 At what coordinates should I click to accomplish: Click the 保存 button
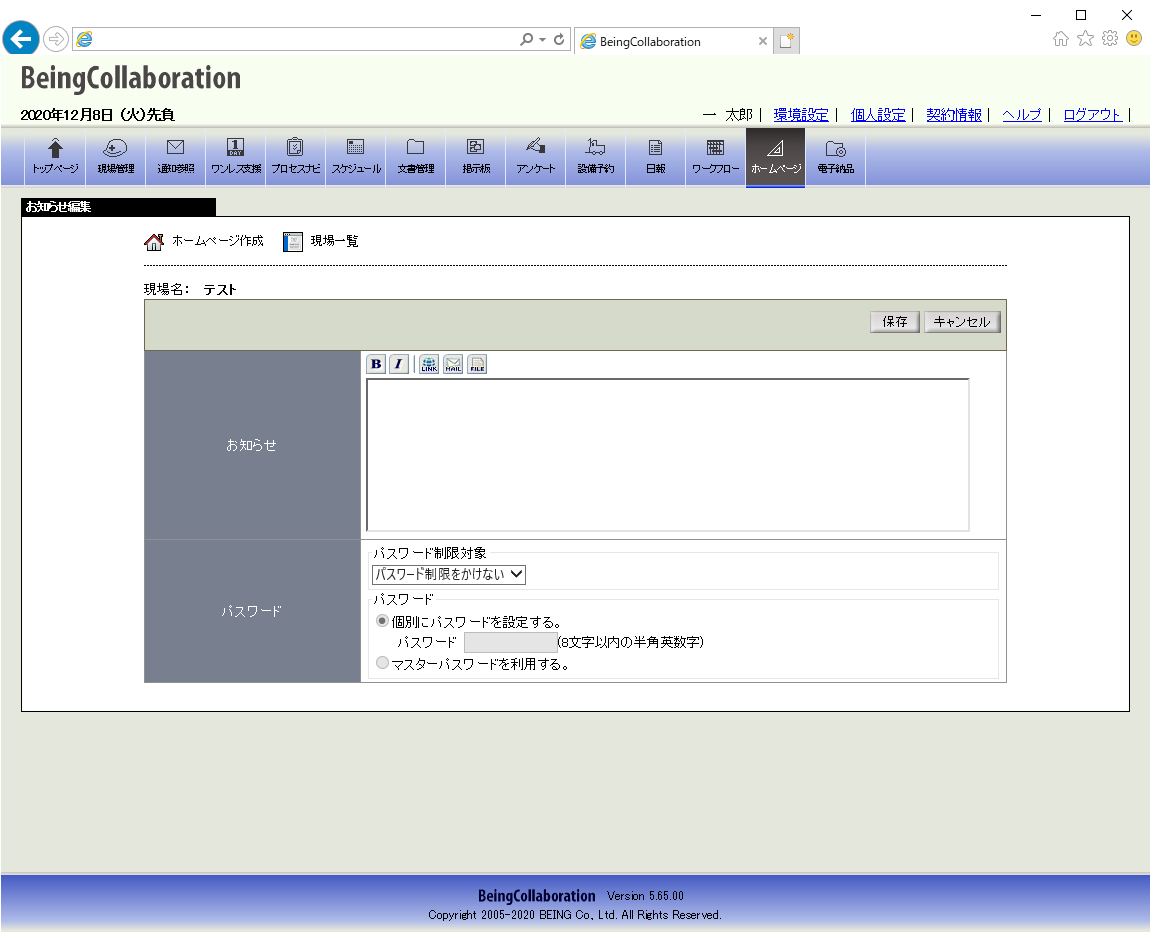895,322
